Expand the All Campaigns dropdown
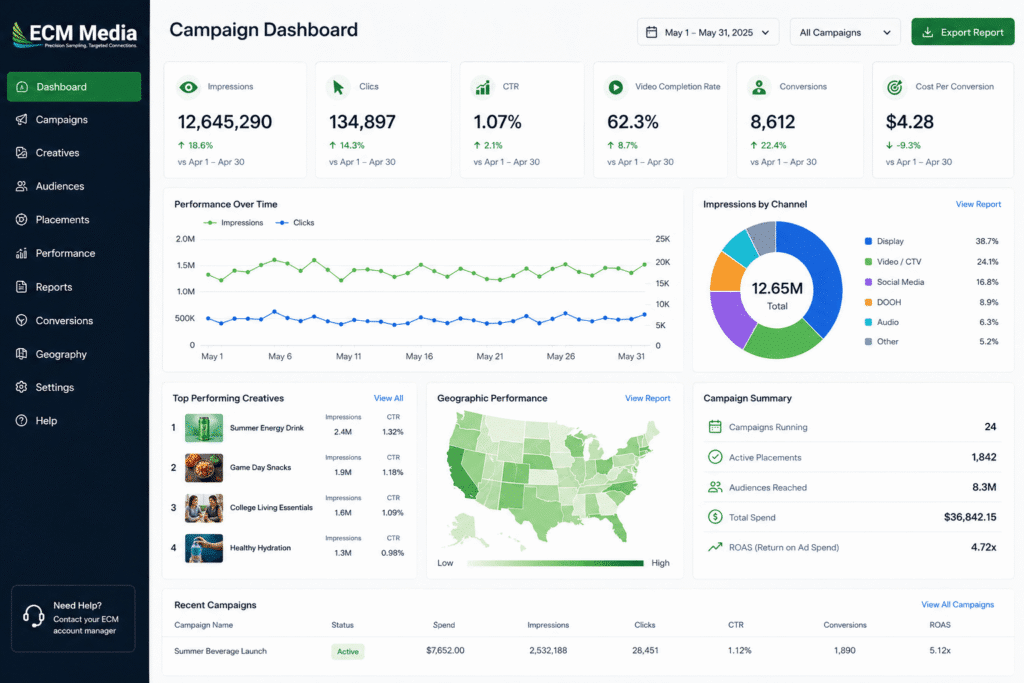Screen dimensions: 1024x683 coord(845,32)
